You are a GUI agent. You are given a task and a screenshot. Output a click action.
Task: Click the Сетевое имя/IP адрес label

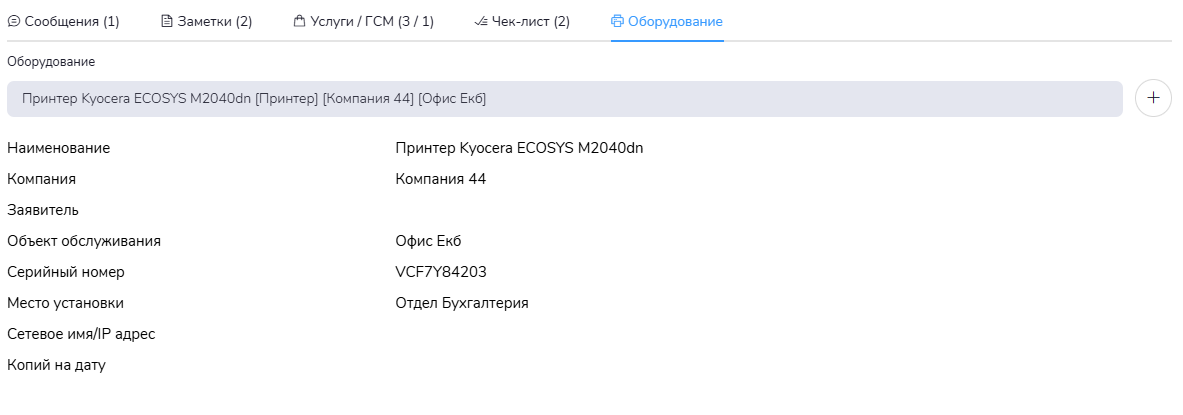point(81,334)
